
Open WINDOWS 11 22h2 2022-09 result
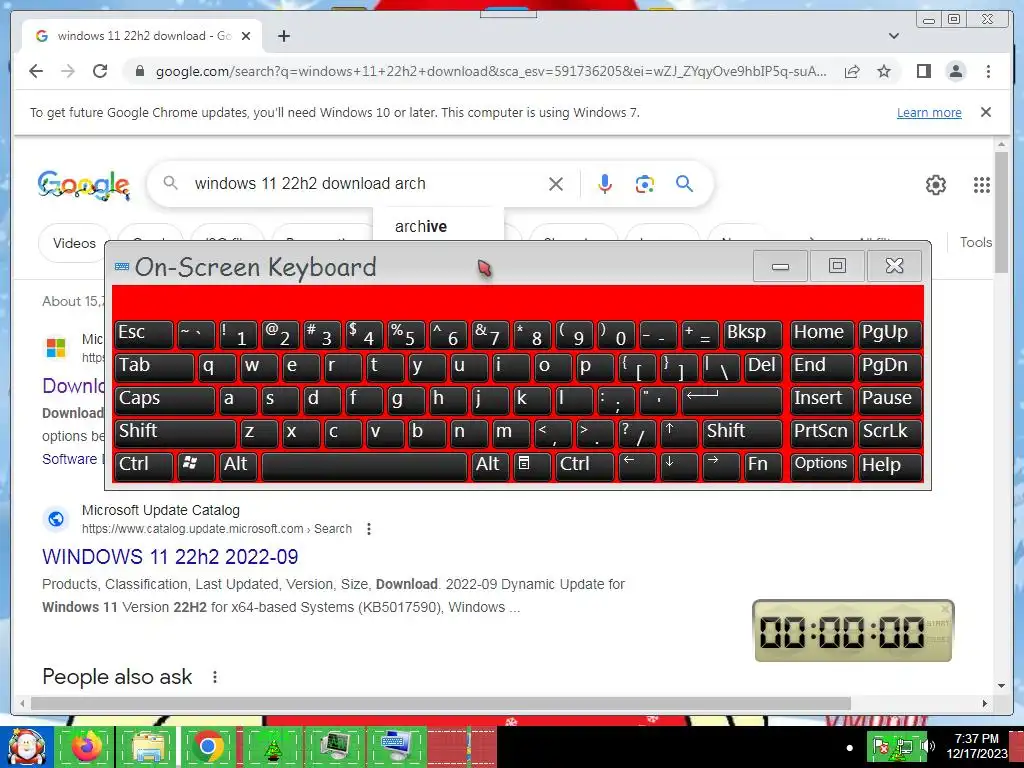170,556
